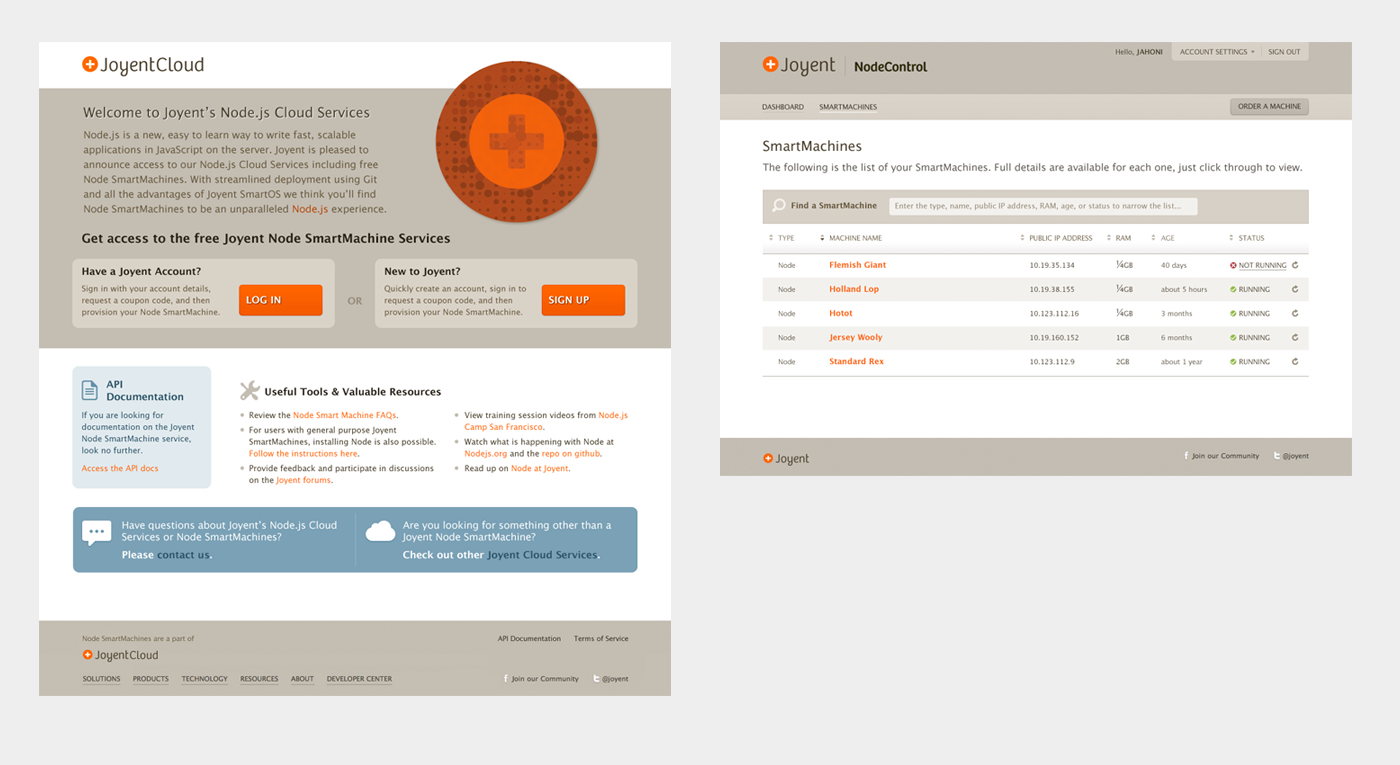Click Twitter icon in JoyentCloud footer

coord(596,679)
